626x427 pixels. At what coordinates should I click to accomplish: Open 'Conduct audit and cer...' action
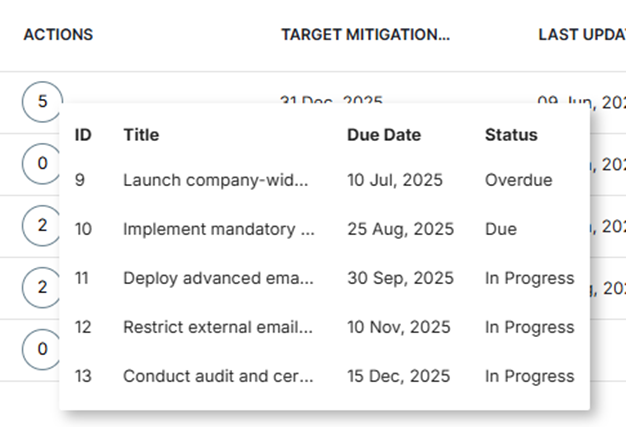click(x=218, y=376)
